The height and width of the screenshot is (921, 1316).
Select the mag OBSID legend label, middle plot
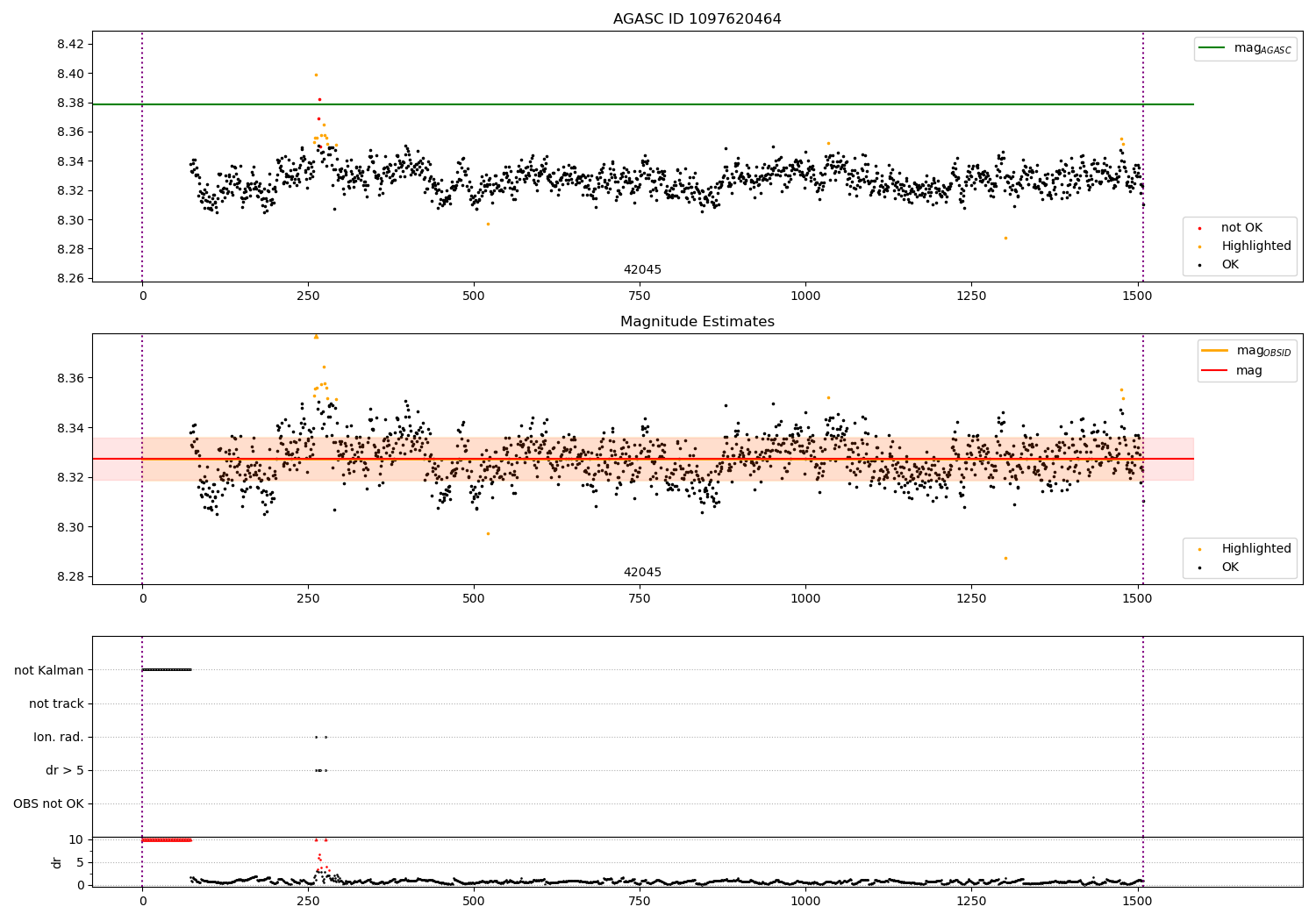pos(1263,351)
